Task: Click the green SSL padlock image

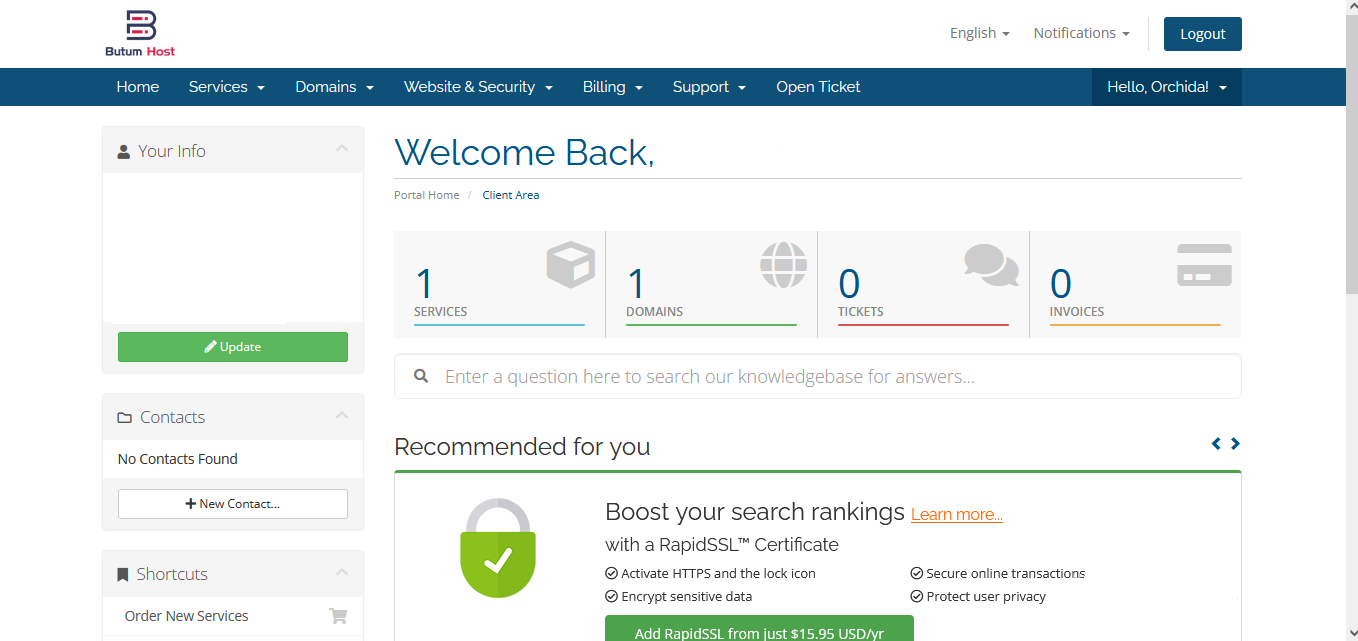Action: pyautogui.click(x=498, y=548)
